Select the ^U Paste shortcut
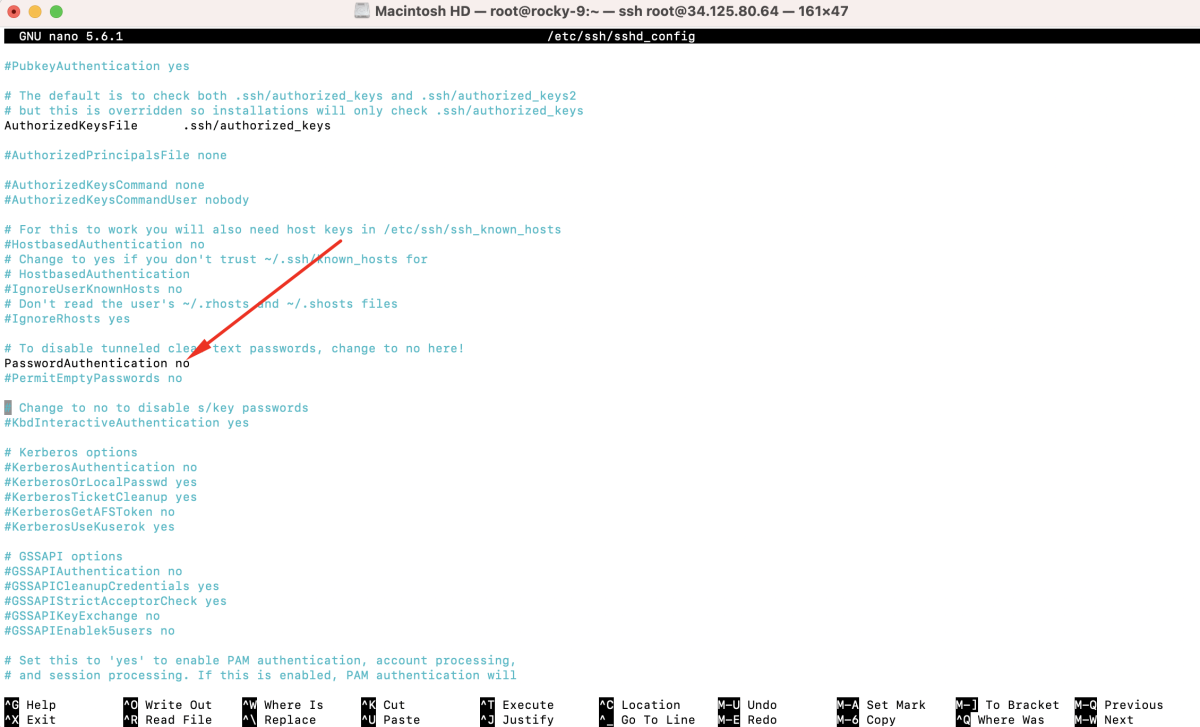 [390, 720]
